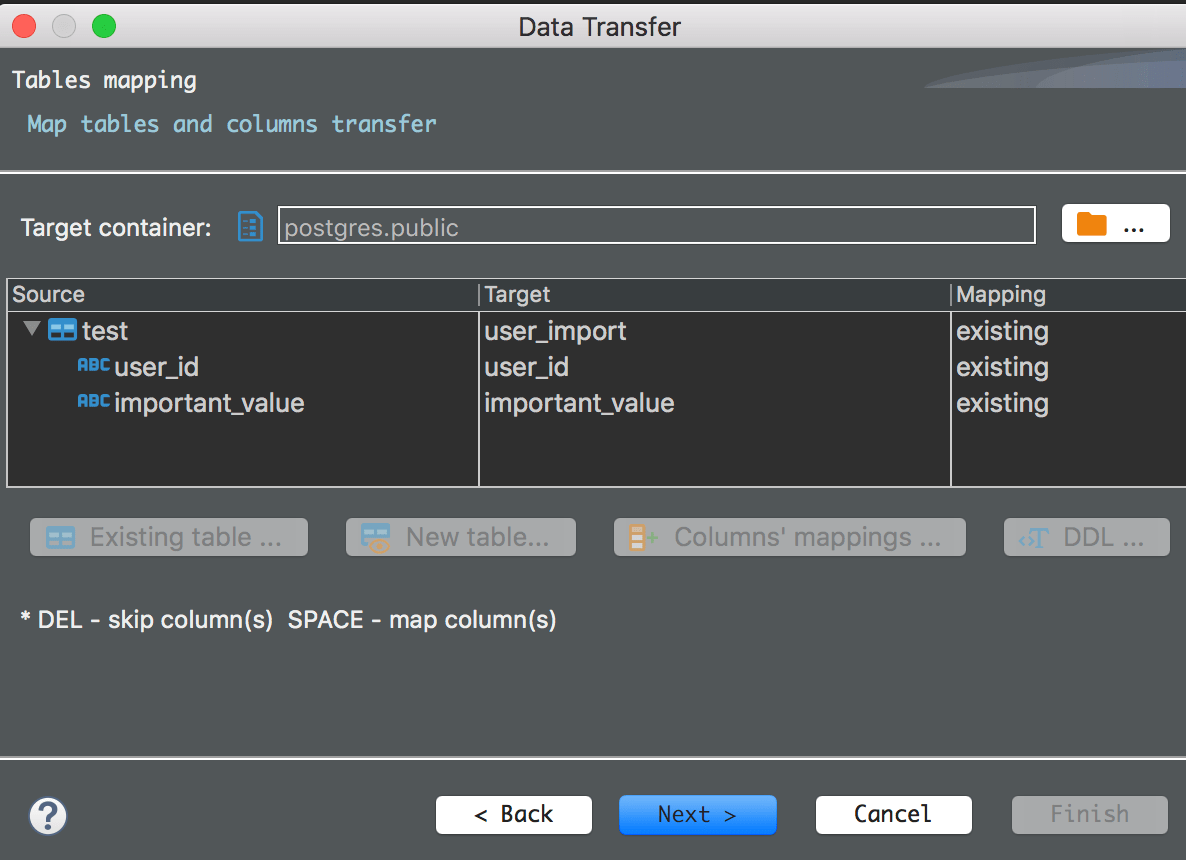
Task: Click the Target column header
Action: [x=715, y=295]
